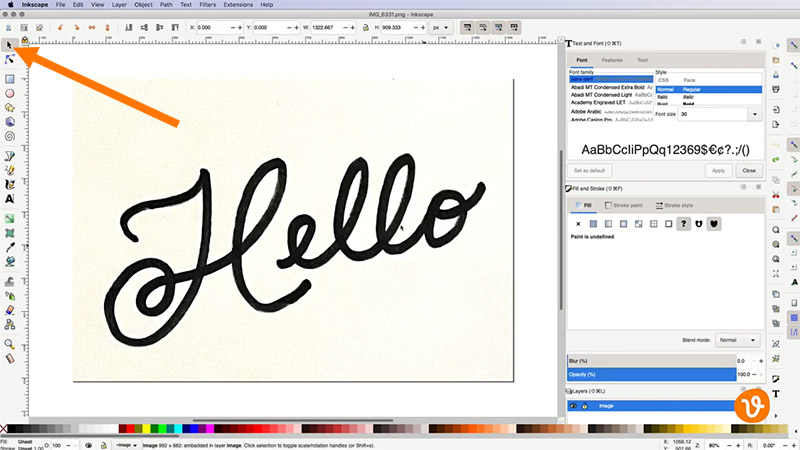800x450 pixels.
Task: Open the Path menu
Action: click(166, 5)
